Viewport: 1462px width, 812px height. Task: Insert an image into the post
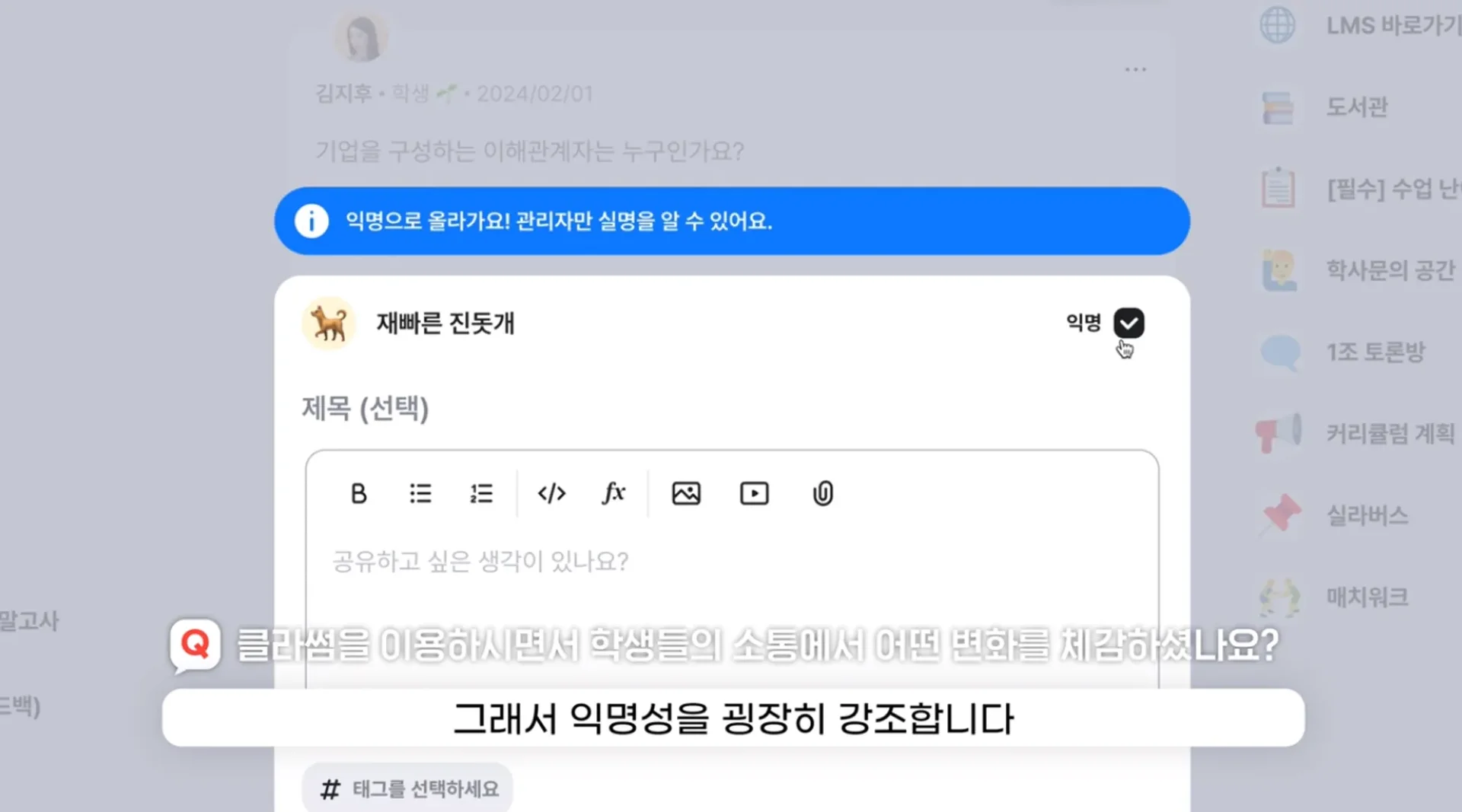pyautogui.click(x=686, y=494)
